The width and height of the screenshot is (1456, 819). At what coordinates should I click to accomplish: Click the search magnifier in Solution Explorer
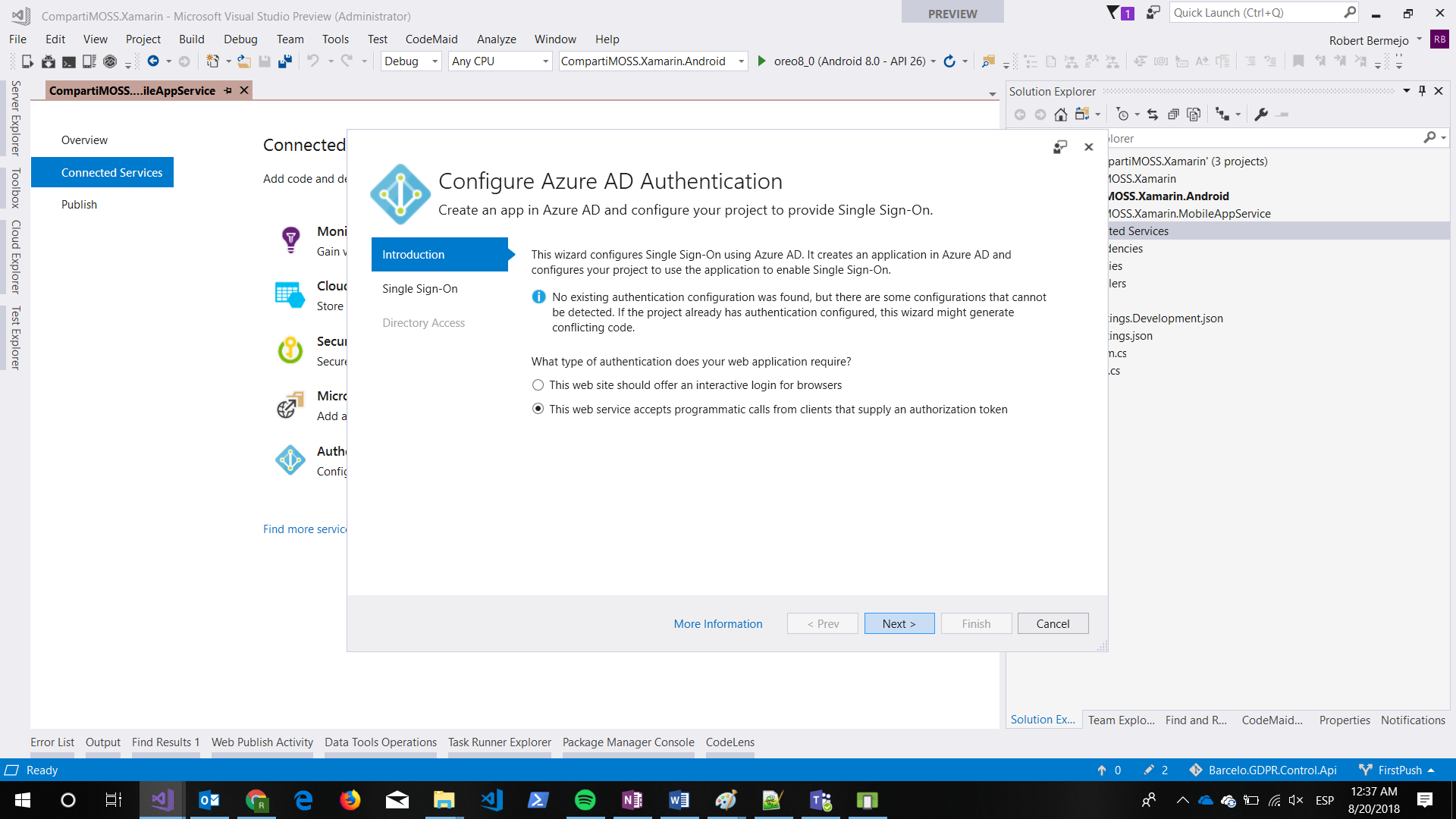click(1430, 137)
